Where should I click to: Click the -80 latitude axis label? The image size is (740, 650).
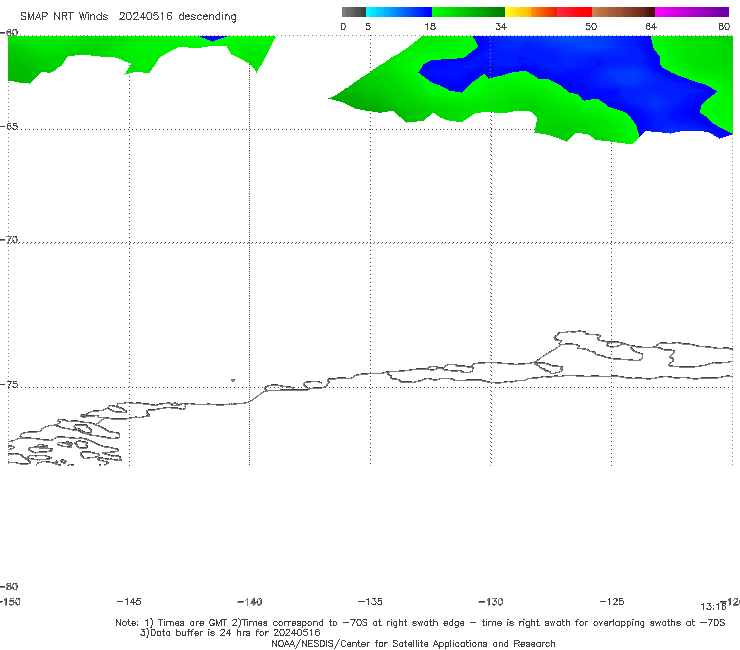pos(9,586)
